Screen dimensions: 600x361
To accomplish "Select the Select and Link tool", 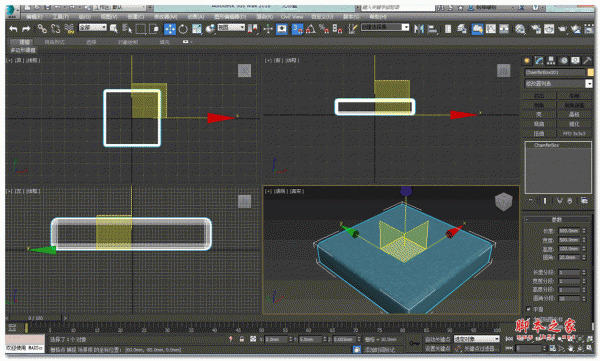I will pos(42,29).
